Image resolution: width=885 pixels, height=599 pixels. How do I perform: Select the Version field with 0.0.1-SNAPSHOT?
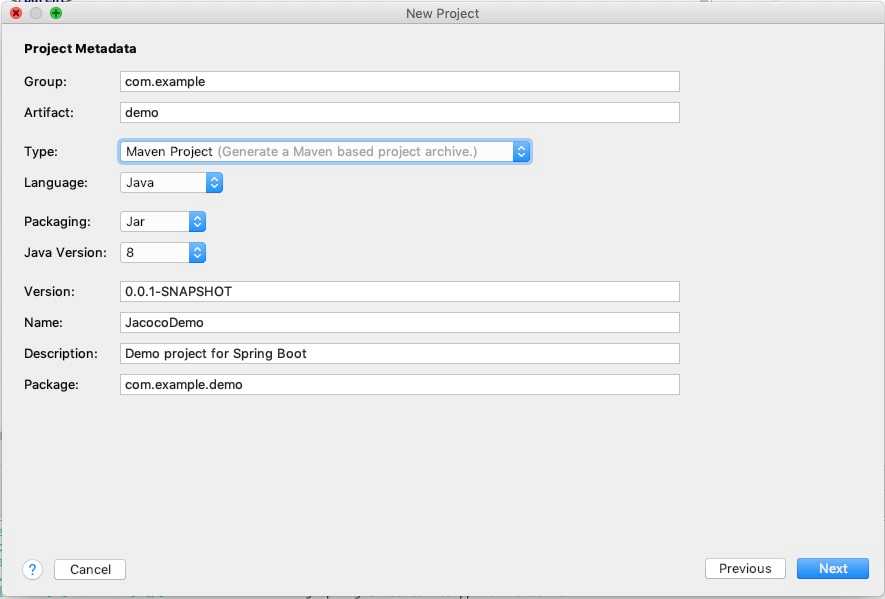400,291
